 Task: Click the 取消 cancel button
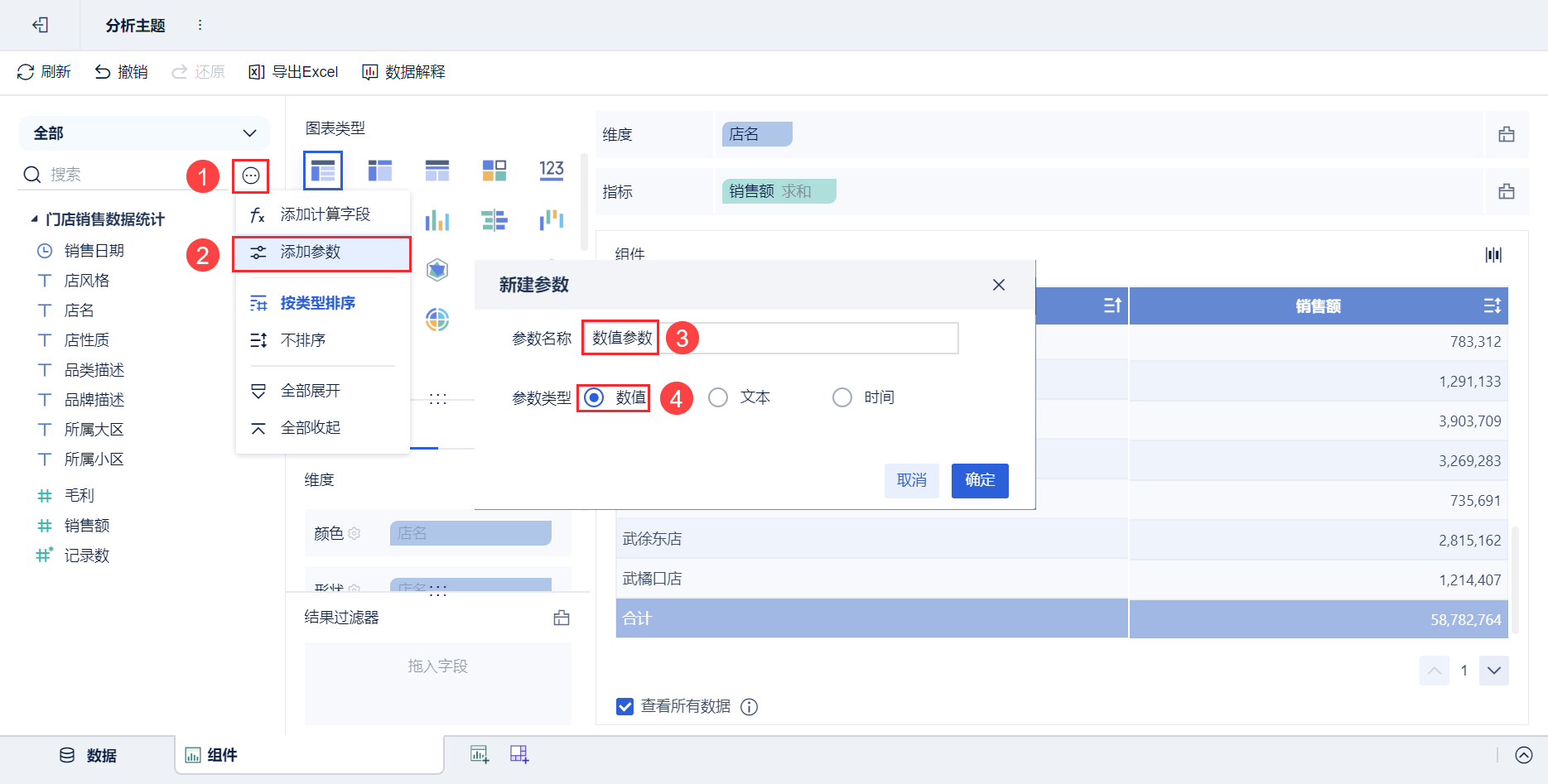(911, 480)
